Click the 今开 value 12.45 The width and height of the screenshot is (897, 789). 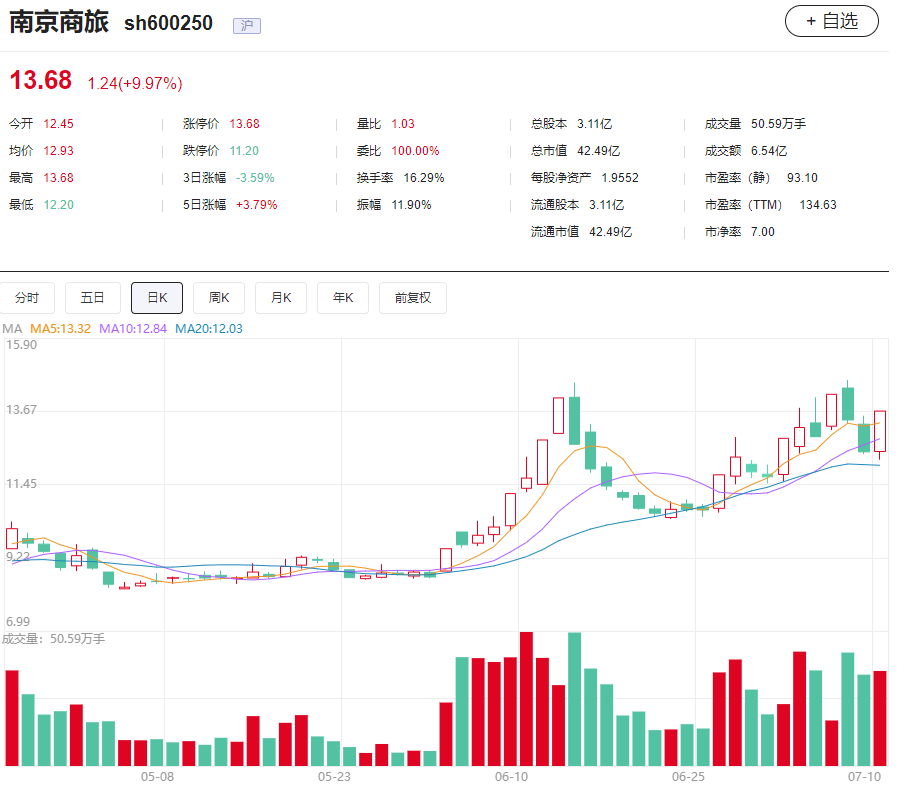pos(58,124)
